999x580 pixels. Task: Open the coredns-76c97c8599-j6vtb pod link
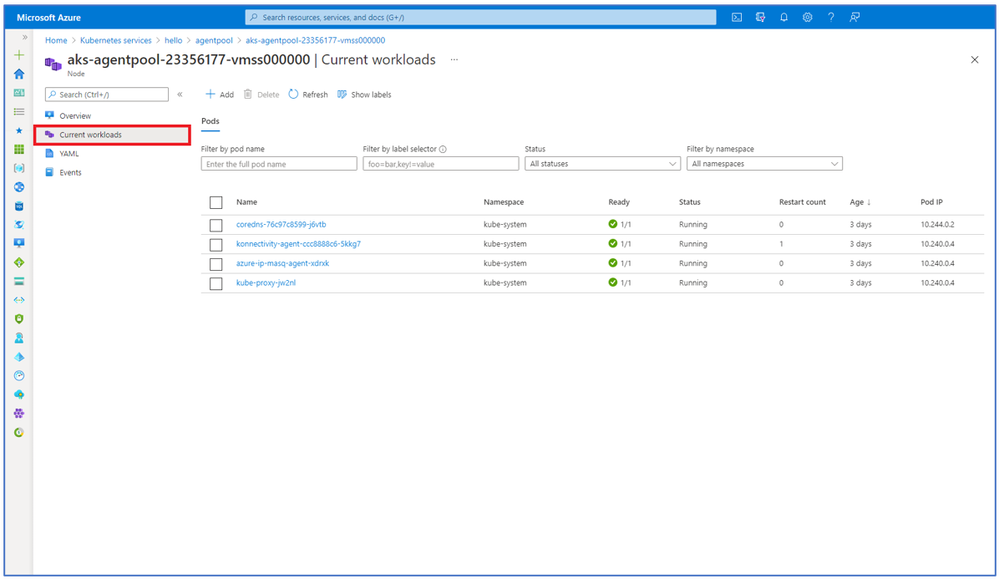pos(281,224)
